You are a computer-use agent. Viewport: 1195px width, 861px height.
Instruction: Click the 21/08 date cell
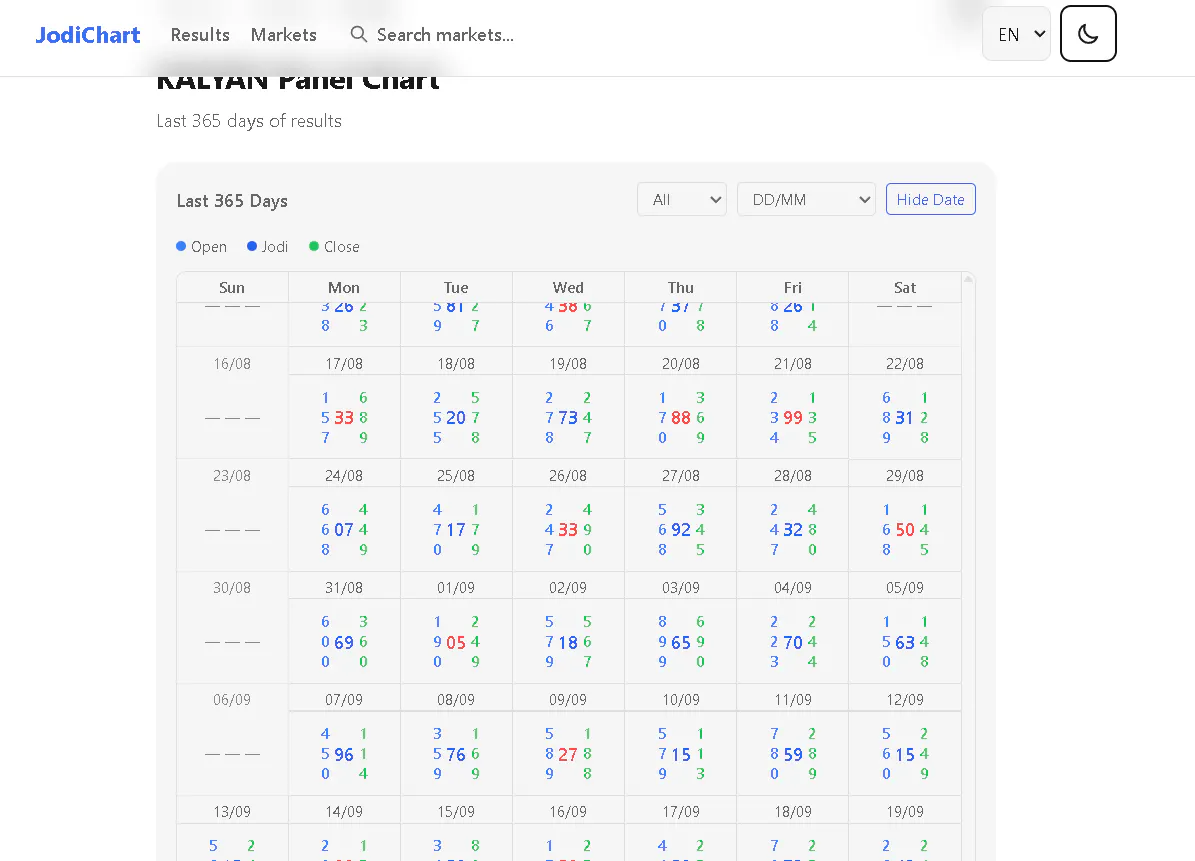pyautogui.click(x=793, y=364)
